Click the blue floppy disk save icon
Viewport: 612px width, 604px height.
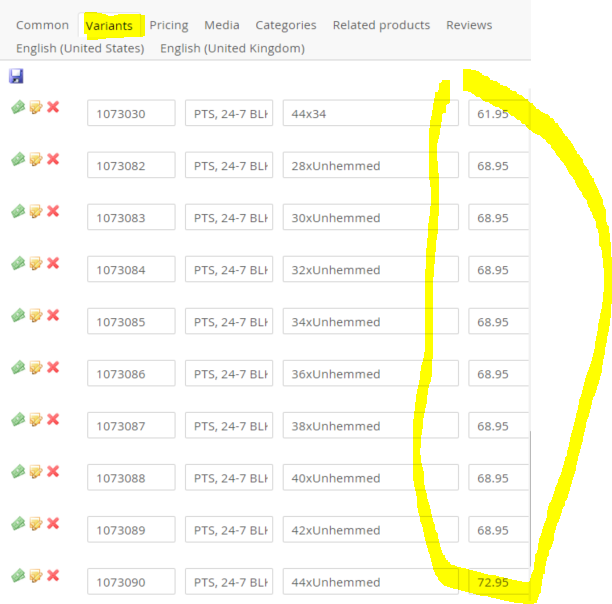pyautogui.click(x=16, y=76)
